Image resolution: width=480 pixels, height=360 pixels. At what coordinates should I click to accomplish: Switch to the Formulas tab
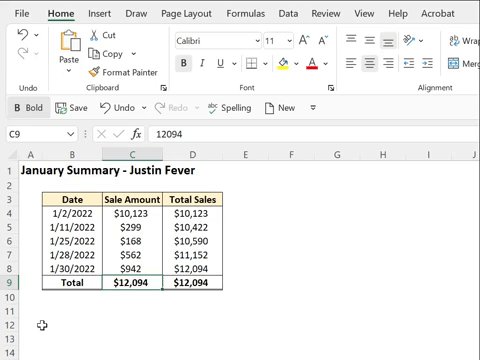(246, 14)
